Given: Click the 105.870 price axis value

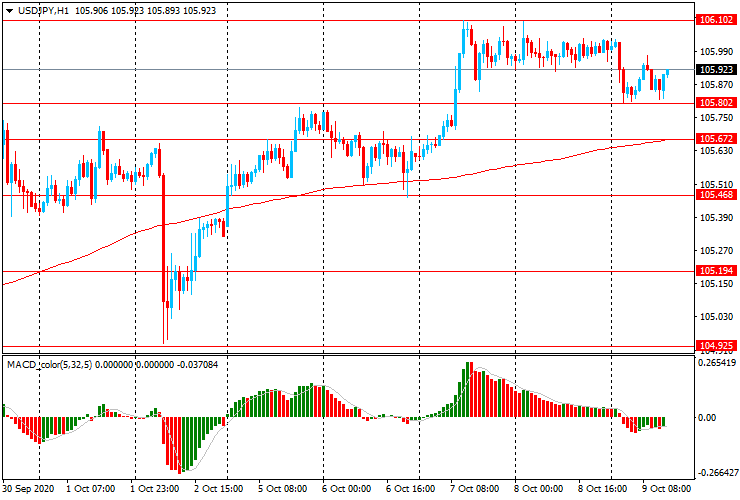Looking at the screenshot, I should click(716, 85).
